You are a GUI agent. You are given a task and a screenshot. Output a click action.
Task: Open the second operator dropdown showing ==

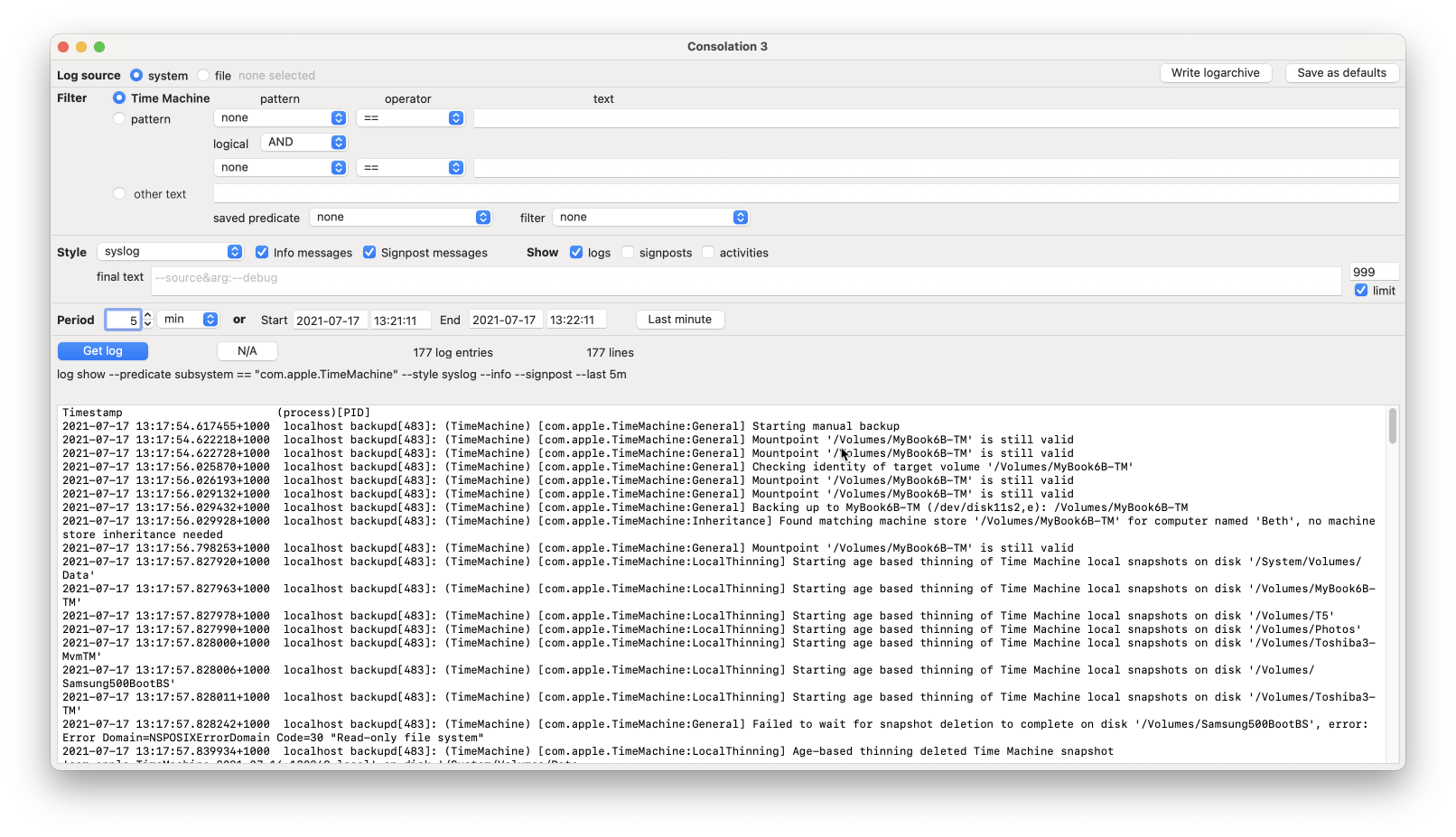pos(410,167)
